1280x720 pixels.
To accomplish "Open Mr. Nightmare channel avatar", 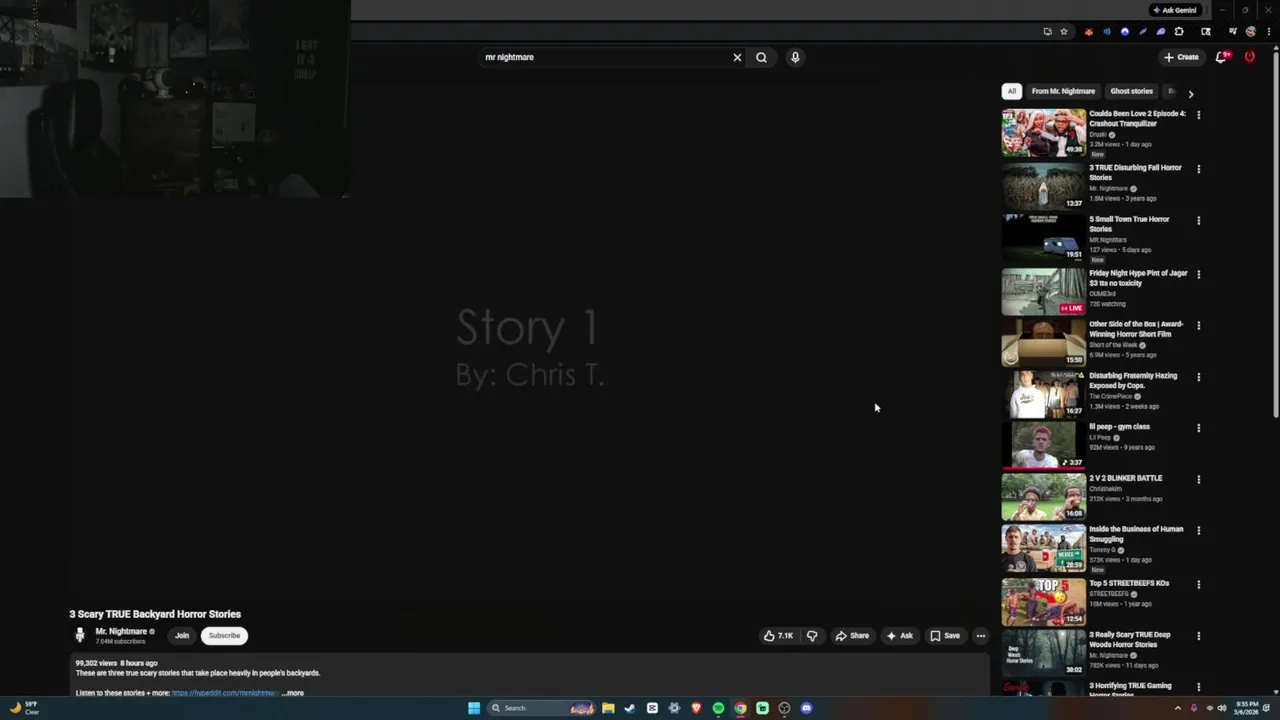I will click(80, 635).
